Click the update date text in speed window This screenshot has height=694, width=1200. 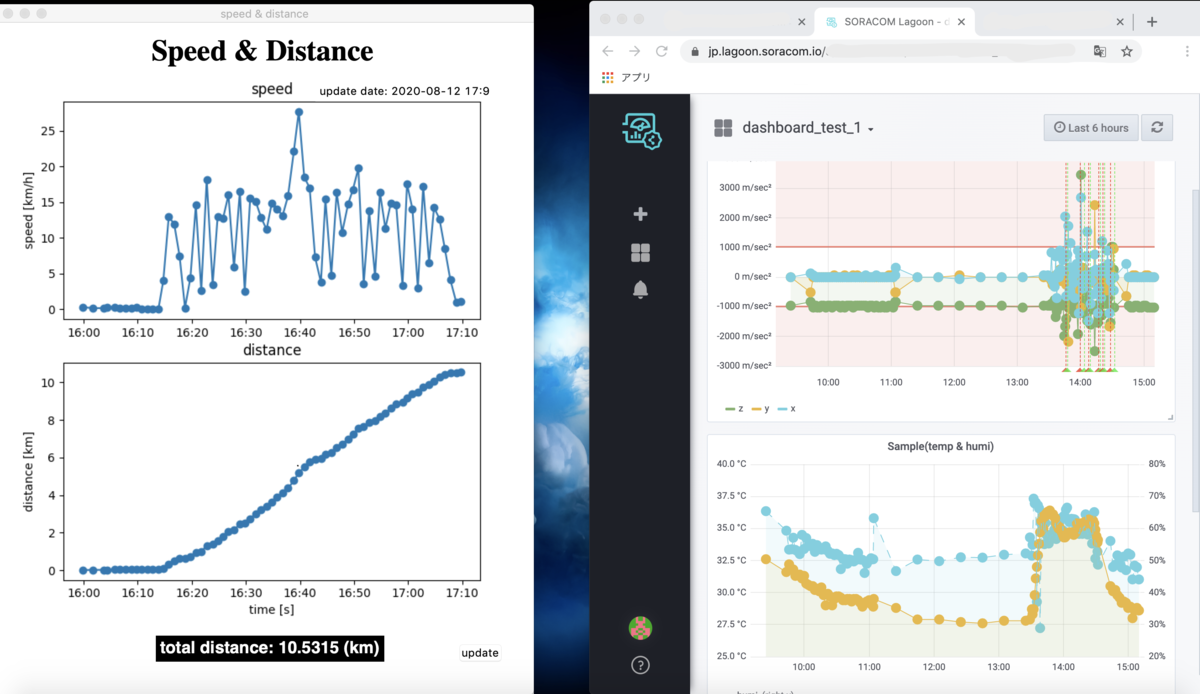coord(404,91)
